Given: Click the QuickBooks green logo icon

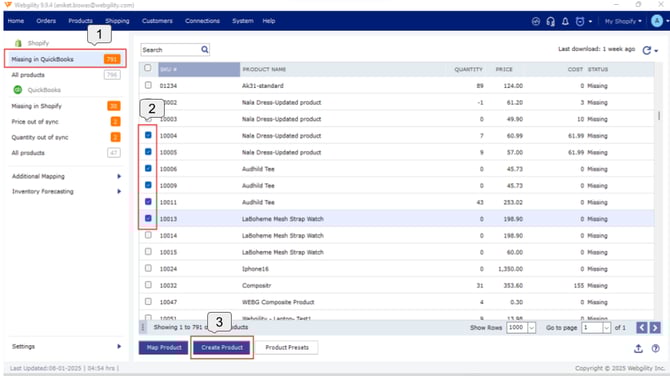Looking at the screenshot, I should pos(18,90).
